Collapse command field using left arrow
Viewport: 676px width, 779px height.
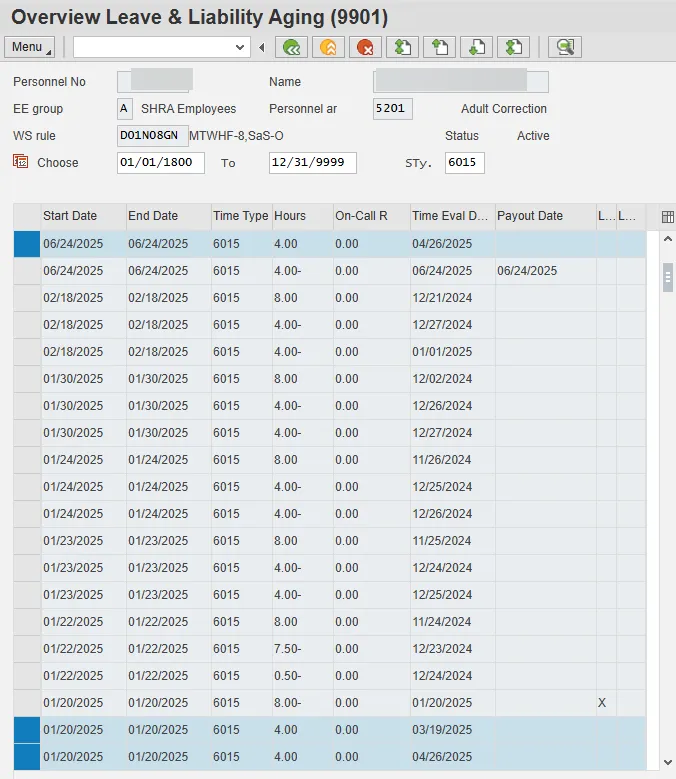262,47
